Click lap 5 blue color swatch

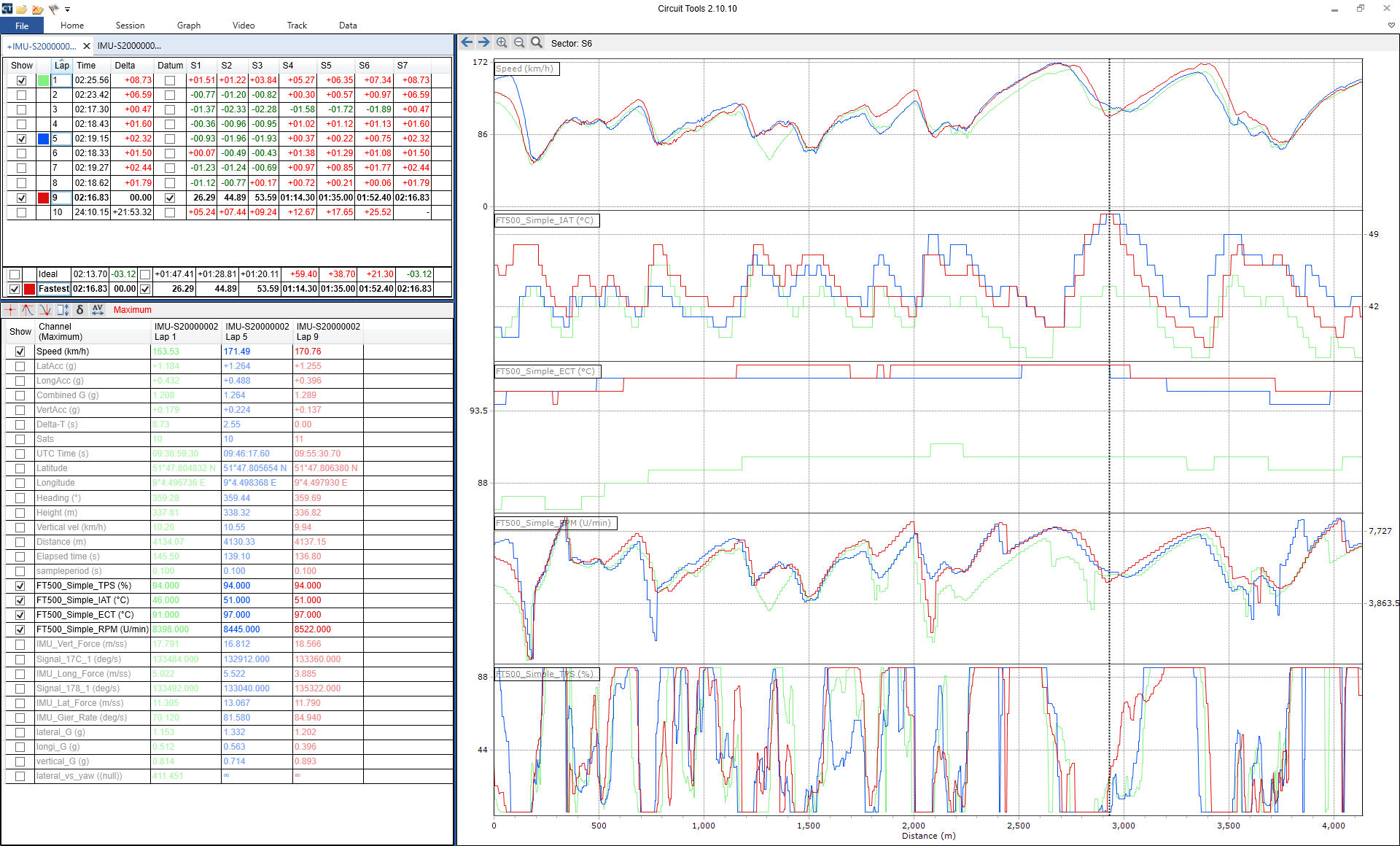click(x=44, y=139)
